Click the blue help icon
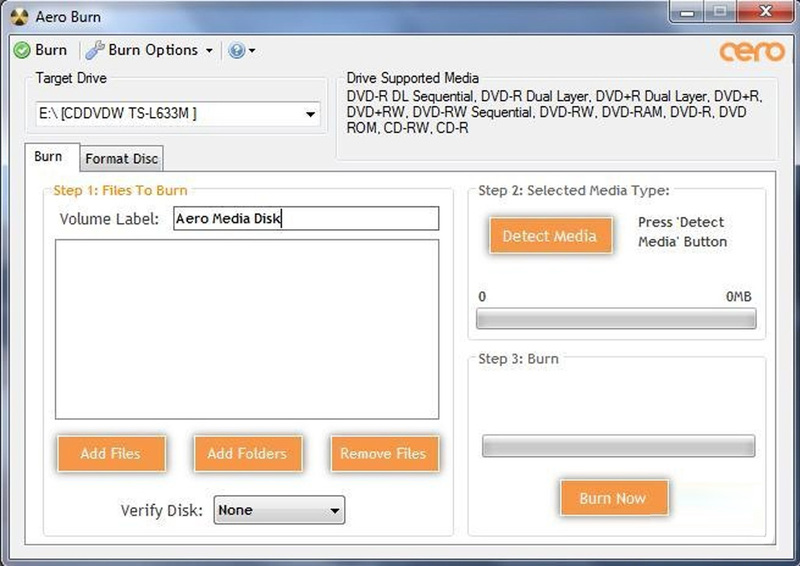800x566 pixels. tap(236, 50)
